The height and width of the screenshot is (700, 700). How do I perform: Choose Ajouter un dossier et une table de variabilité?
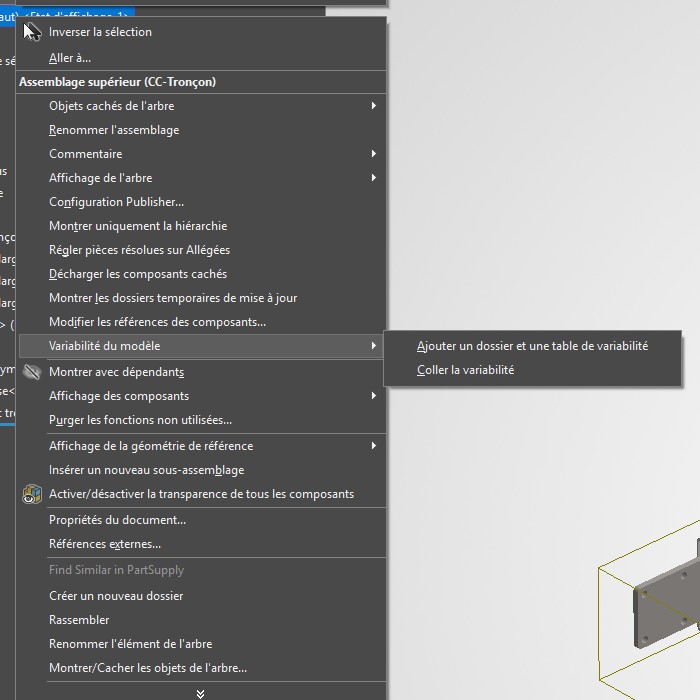point(533,346)
